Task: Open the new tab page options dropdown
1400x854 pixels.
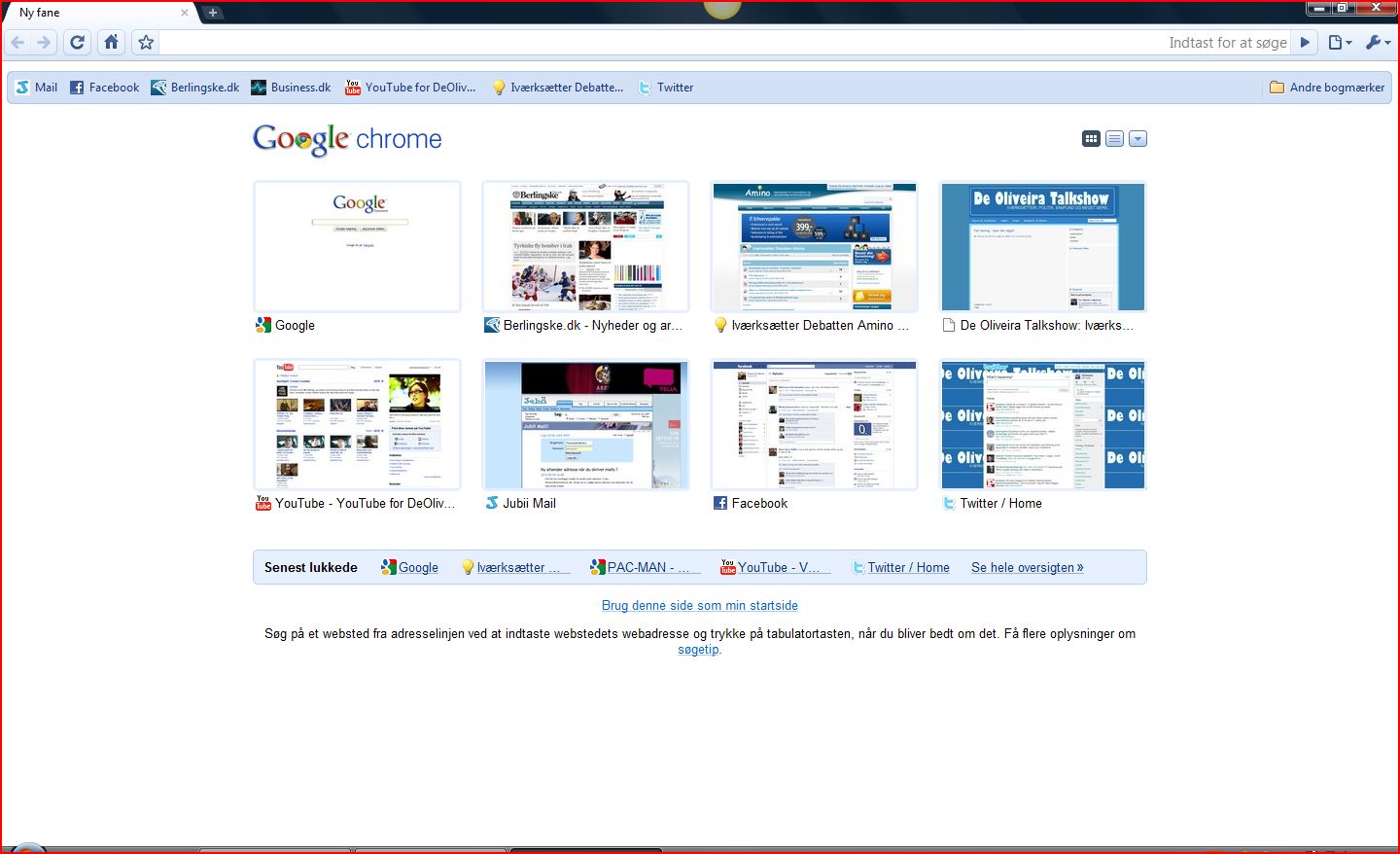Action: click(x=1138, y=139)
